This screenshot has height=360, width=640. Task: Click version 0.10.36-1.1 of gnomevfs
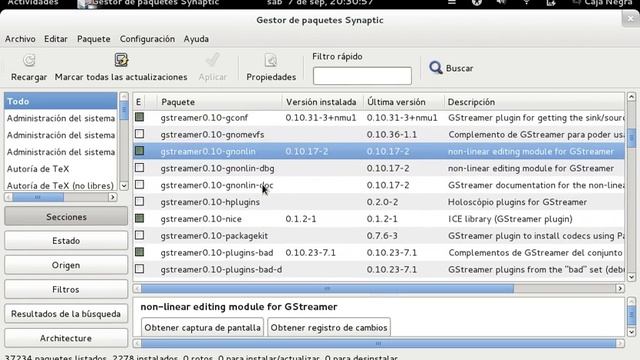(391, 134)
